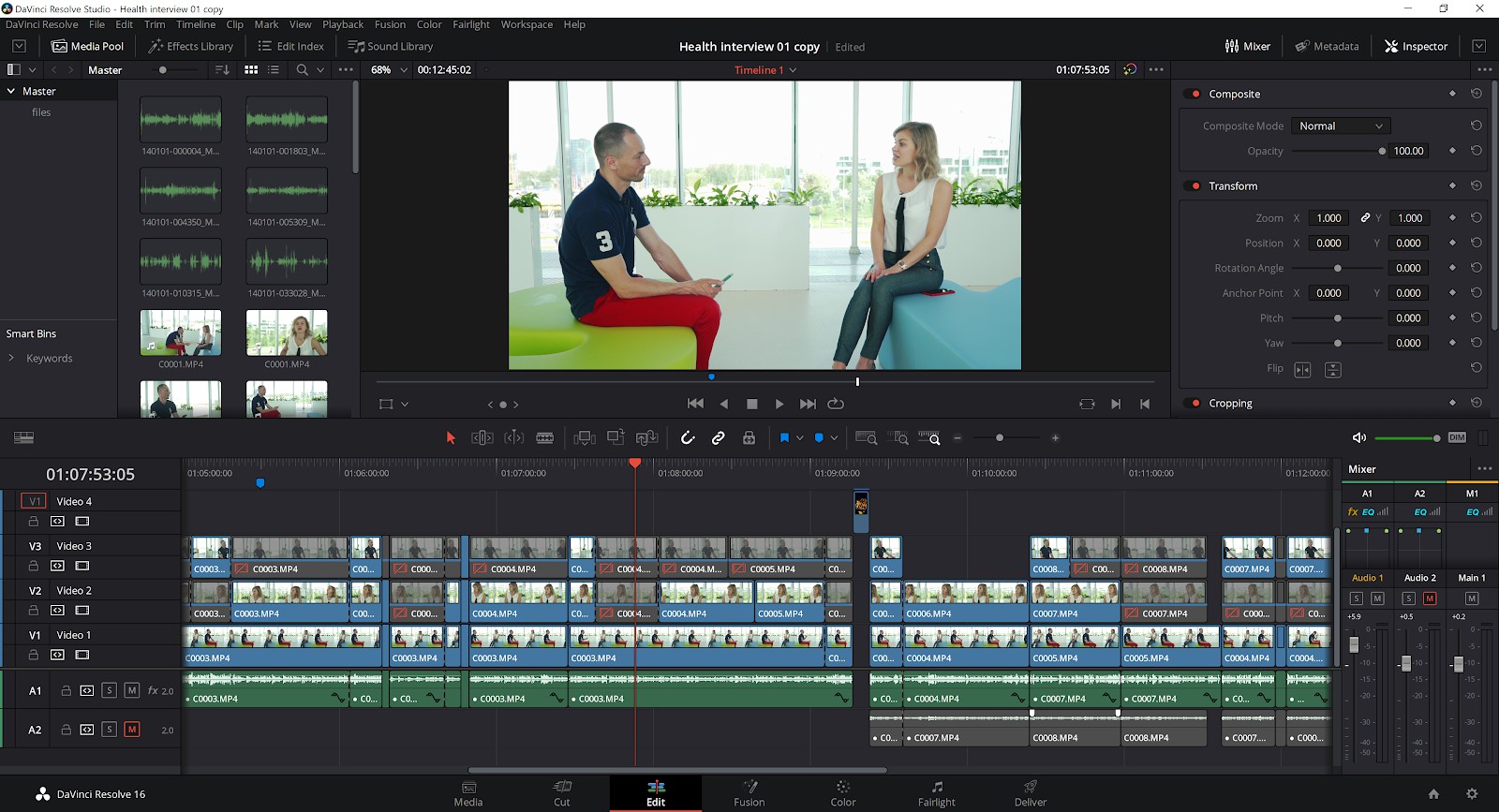Disable the Video 3 track visibility
The width and height of the screenshot is (1499, 812).
tap(82, 566)
